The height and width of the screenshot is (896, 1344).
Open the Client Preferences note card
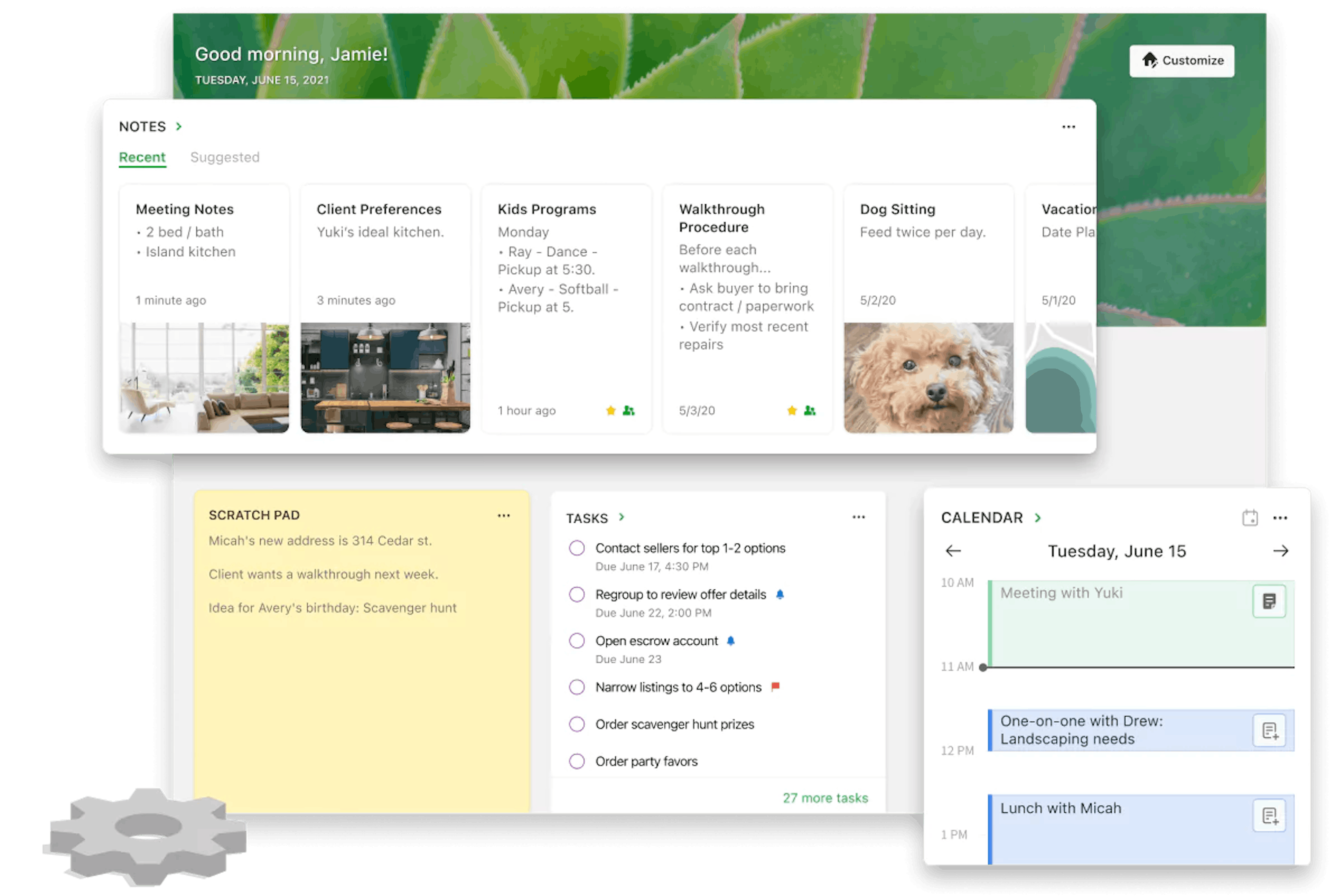pyautogui.click(x=385, y=309)
